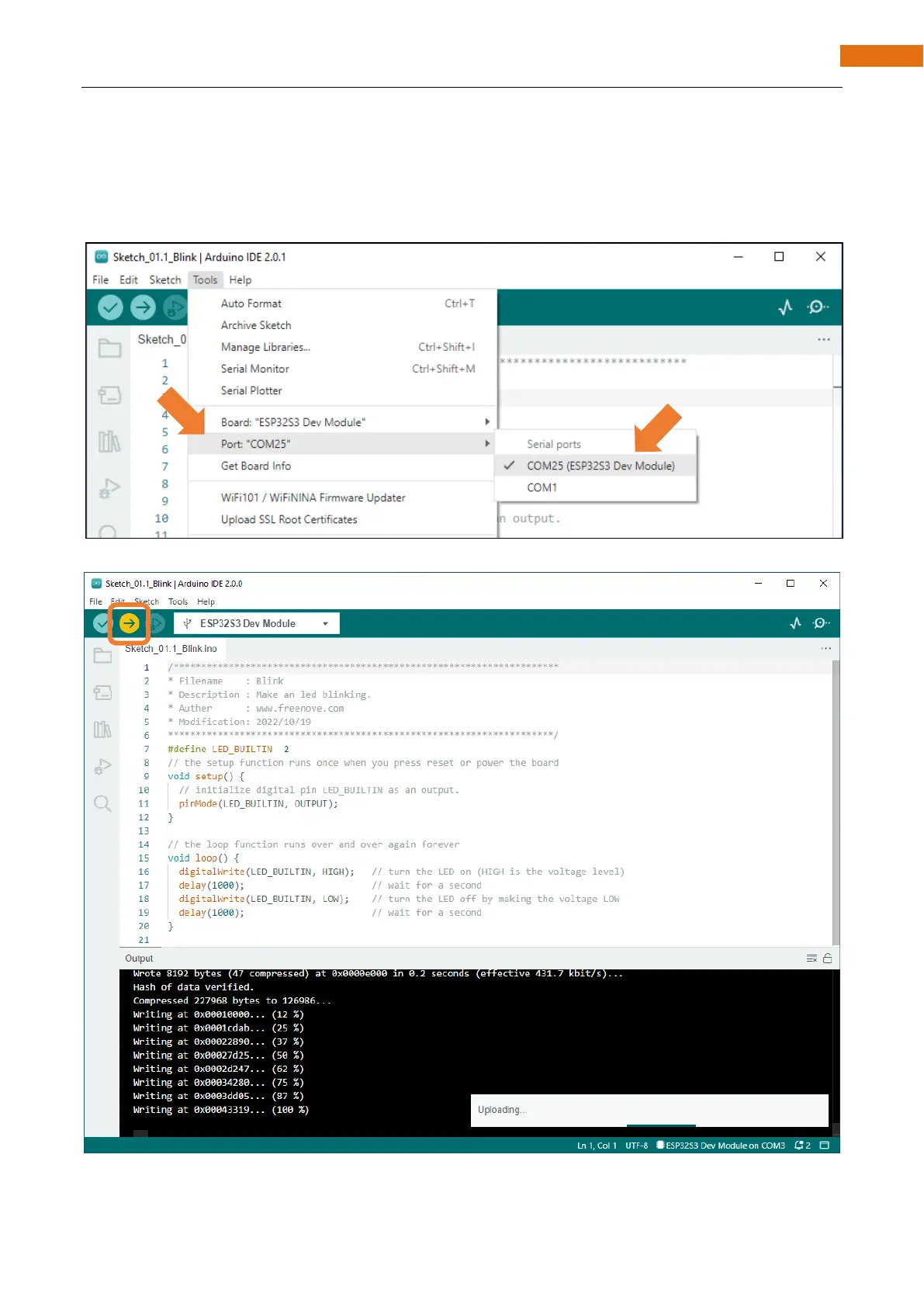This screenshot has width=924, height=1307.
Task: Click the editor vertical scrollbar in IDE 2.0.0
Action: (836, 803)
